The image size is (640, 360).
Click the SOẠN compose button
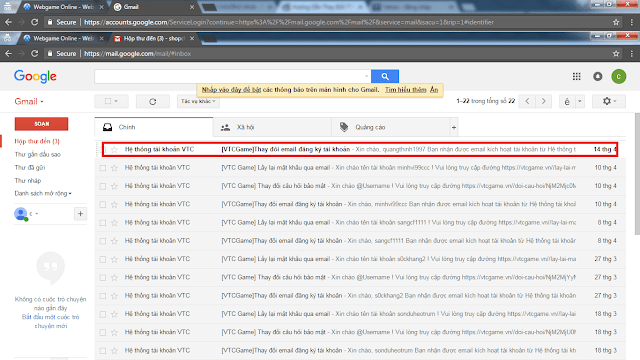[41, 124]
